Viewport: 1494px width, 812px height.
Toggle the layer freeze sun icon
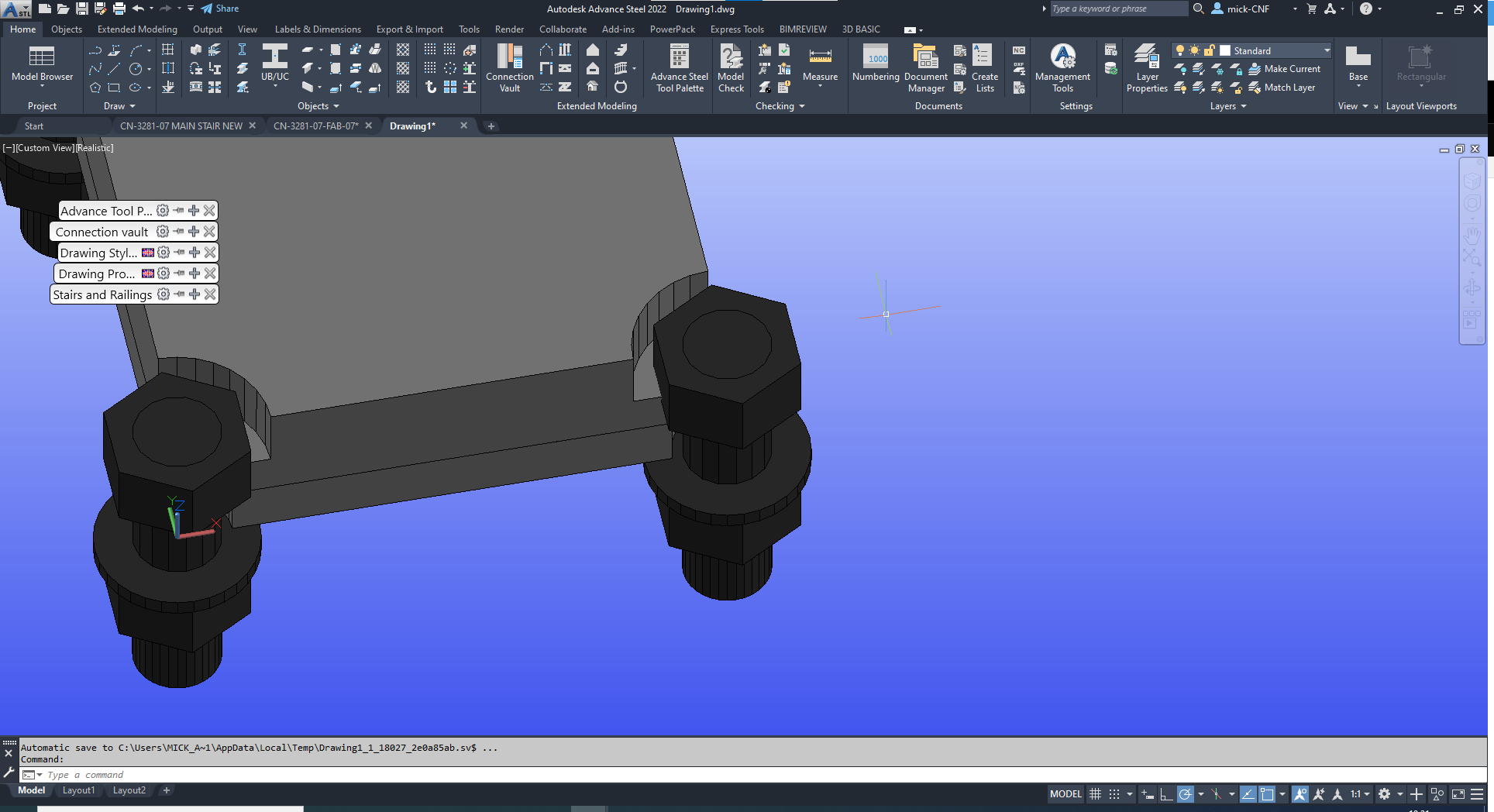click(x=1193, y=50)
